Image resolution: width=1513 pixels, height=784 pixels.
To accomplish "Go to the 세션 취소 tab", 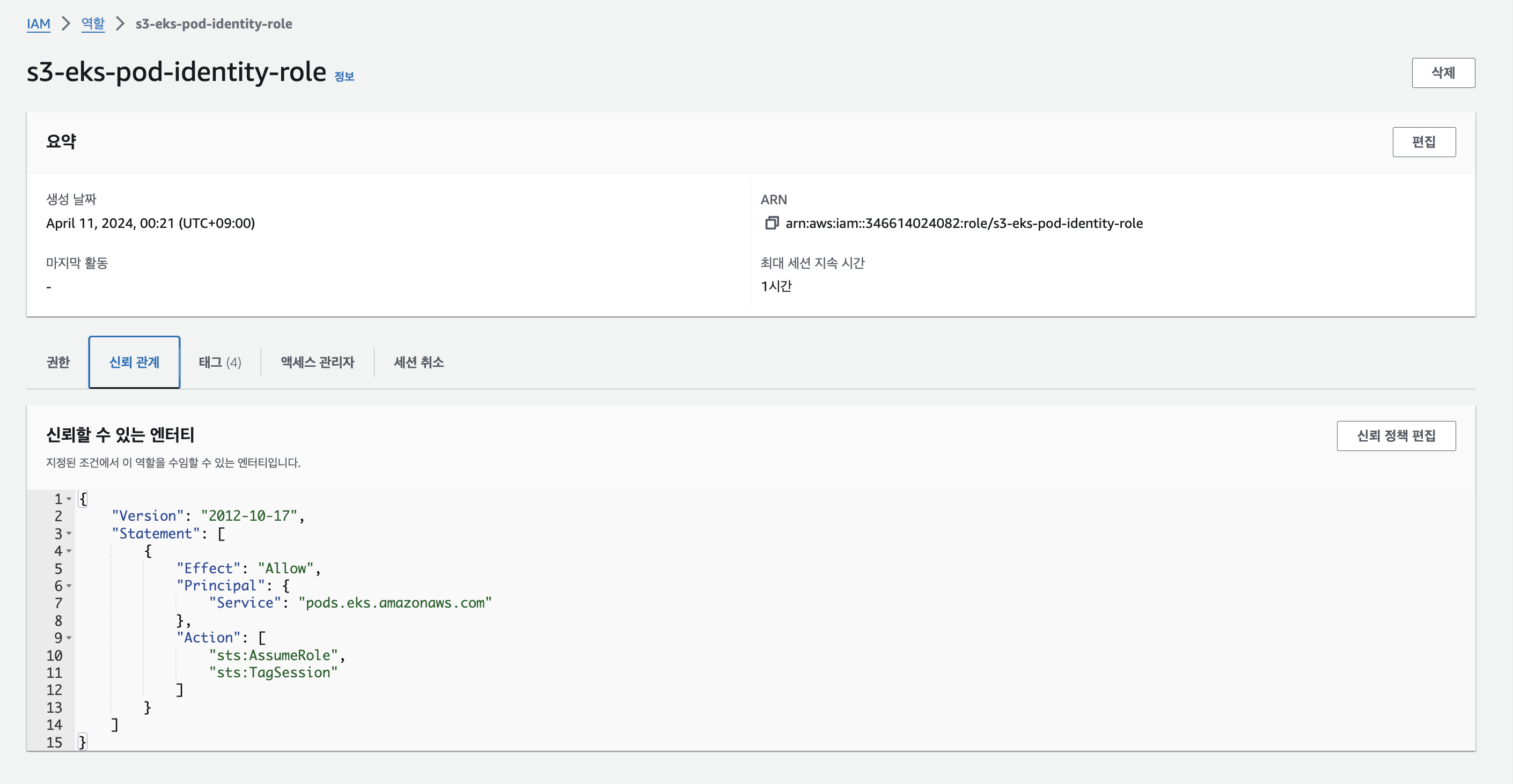I will [x=418, y=362].
